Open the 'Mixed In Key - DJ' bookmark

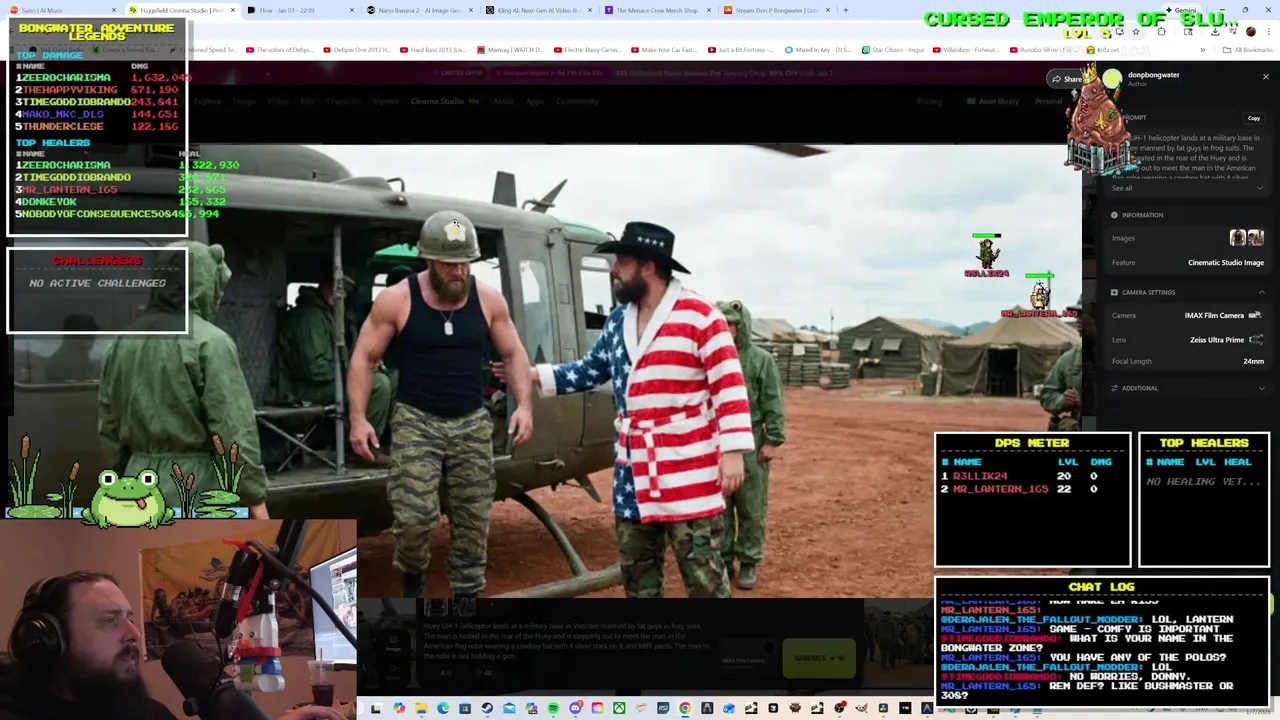(817, 49)
